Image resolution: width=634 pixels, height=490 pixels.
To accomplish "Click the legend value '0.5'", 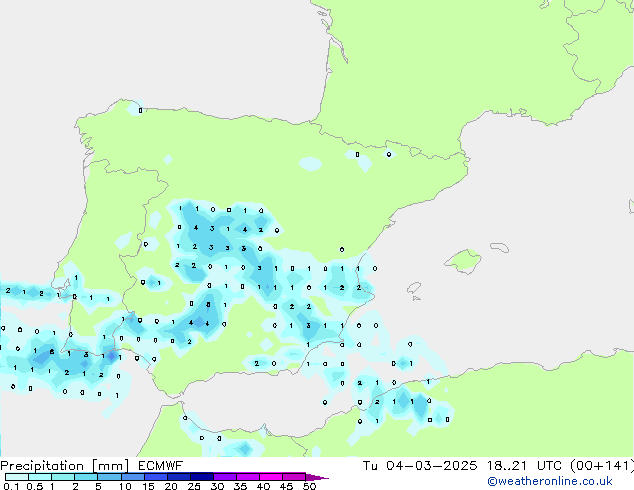I will coord(35,486).
